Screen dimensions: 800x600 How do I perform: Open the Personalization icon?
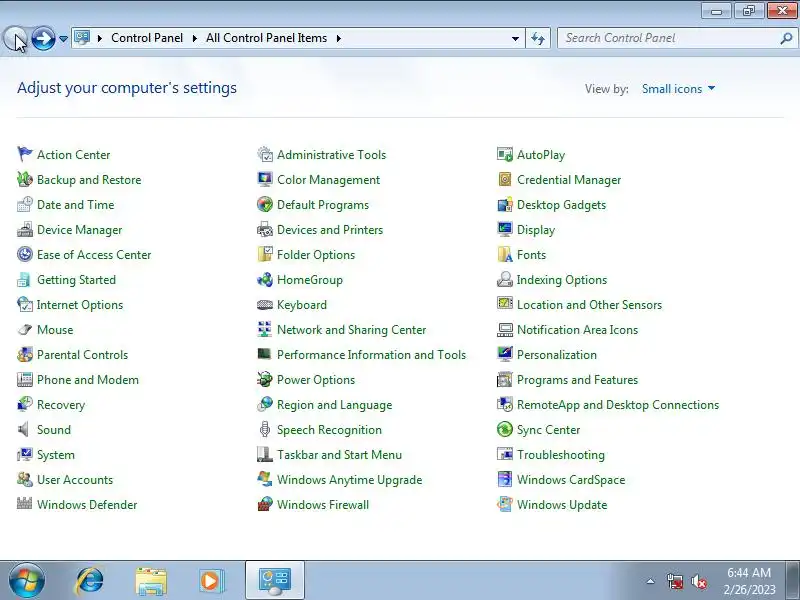click(505, 354)
